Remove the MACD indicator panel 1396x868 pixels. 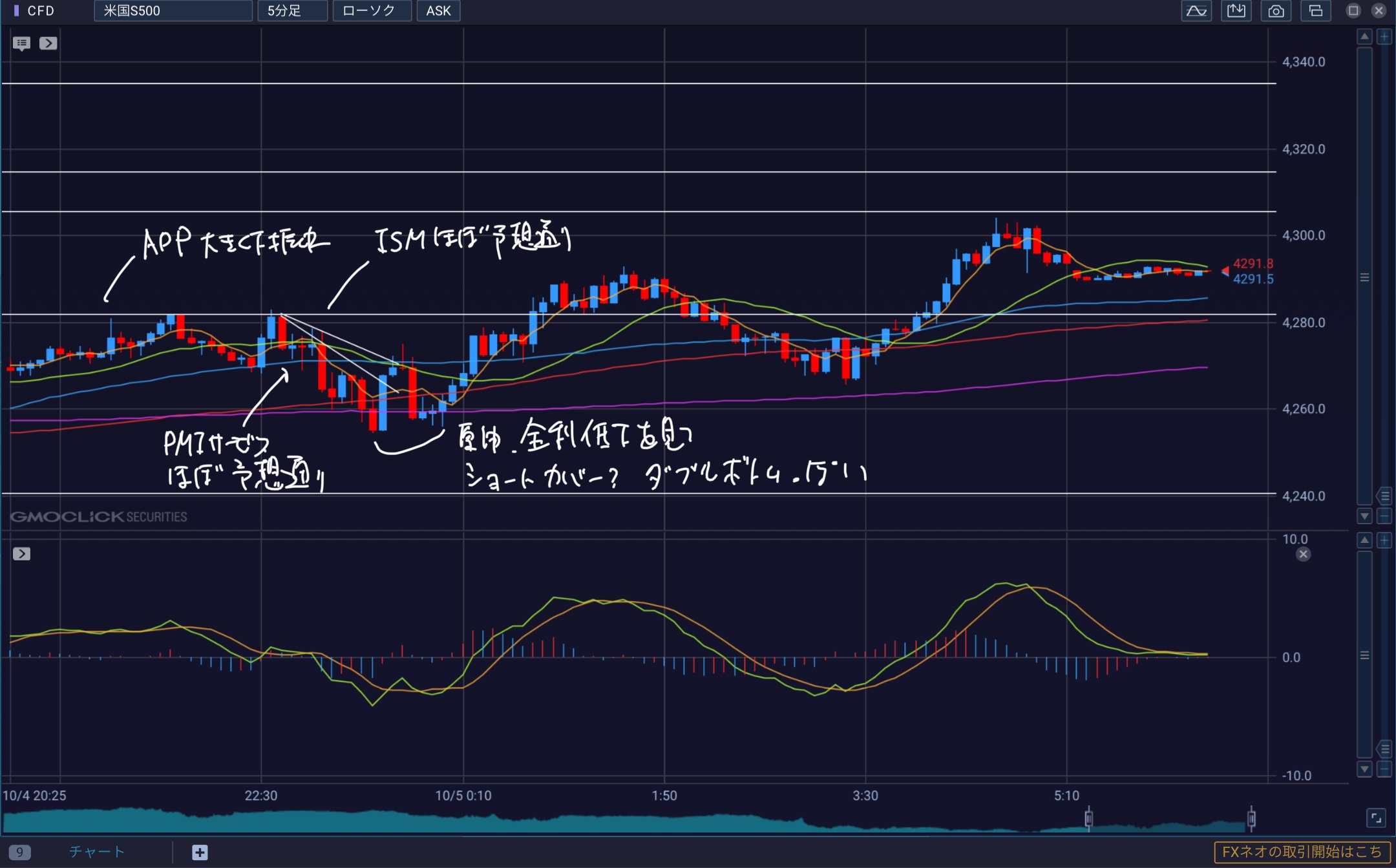(1303, 555)
